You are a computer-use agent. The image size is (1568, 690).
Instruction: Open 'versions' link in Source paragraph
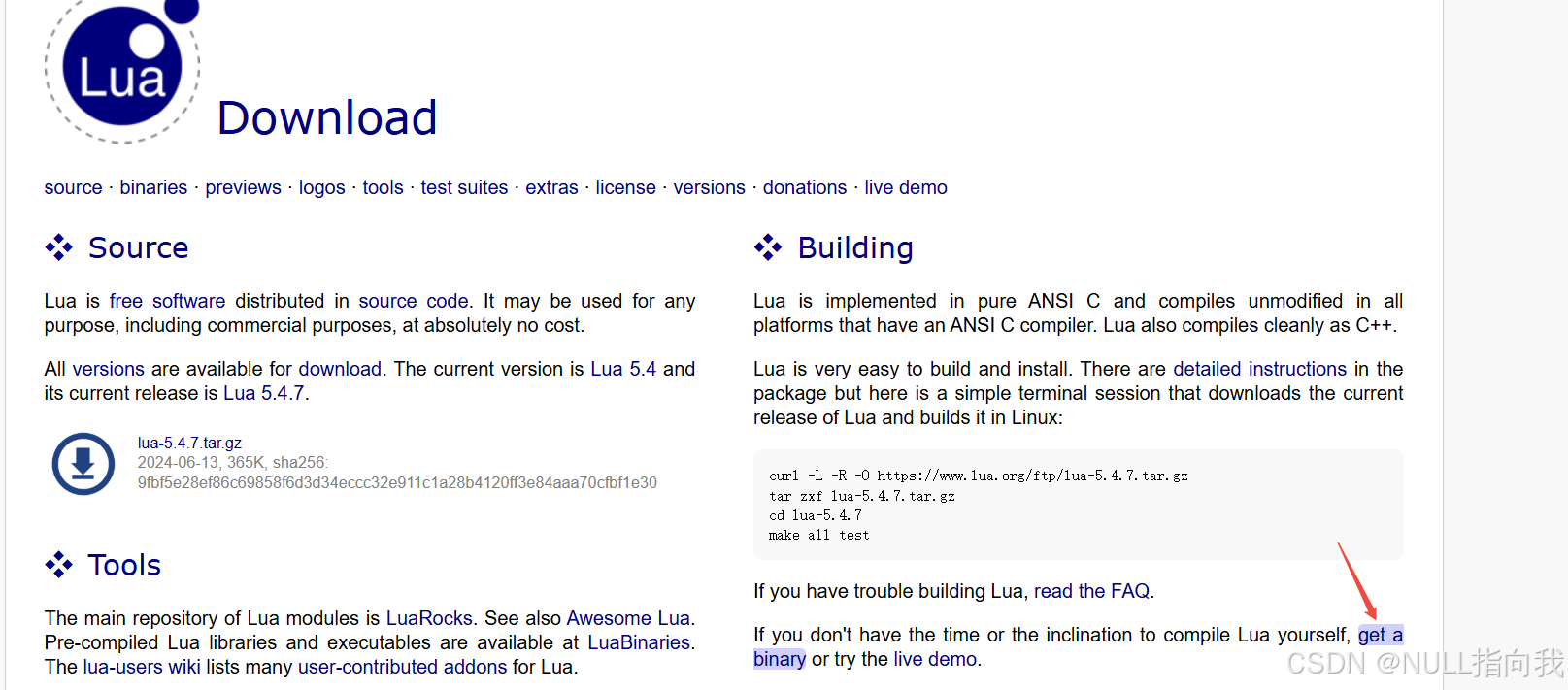click(x=108, y=369)
